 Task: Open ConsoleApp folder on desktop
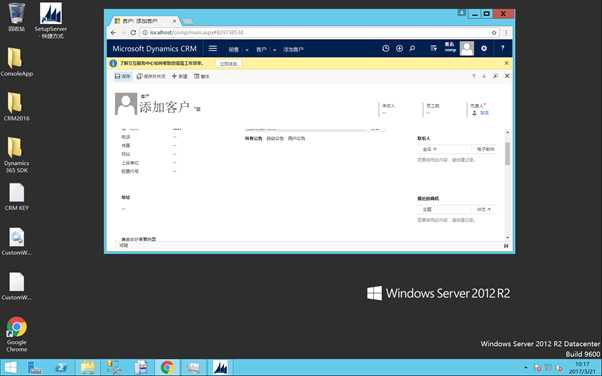point(17,62)
